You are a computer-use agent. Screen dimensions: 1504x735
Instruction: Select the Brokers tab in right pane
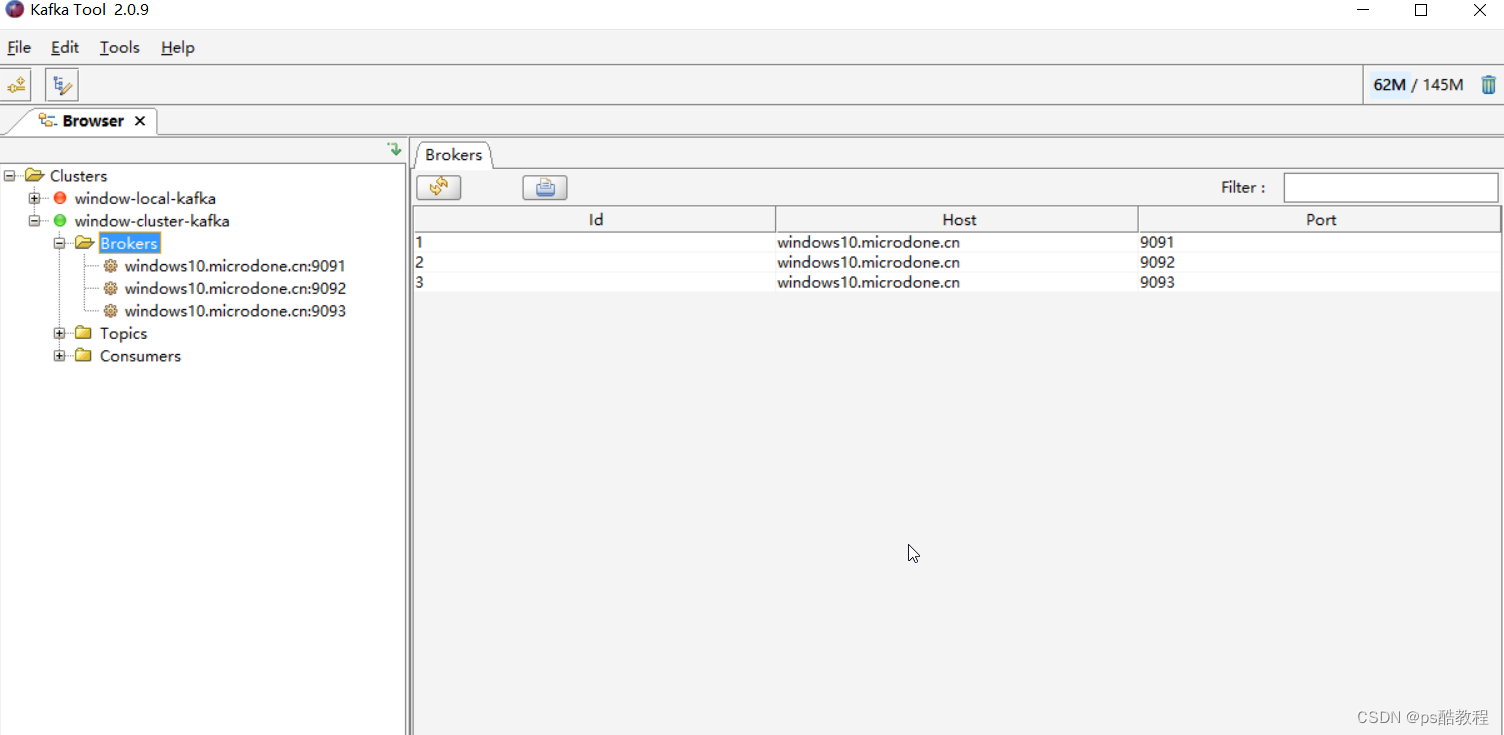pyautogui.click(x=454, y=155)
